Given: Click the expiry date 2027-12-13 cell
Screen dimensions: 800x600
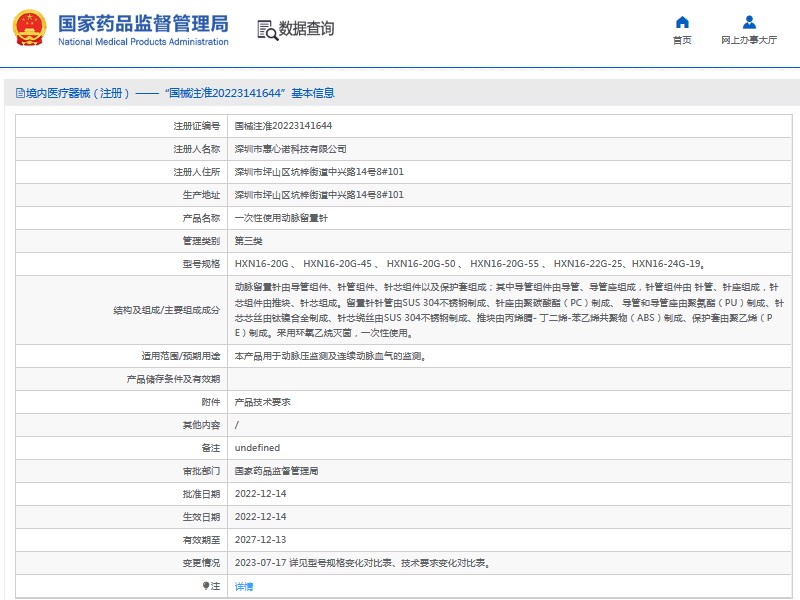Looking at the screenshot, I should (260, 540).
